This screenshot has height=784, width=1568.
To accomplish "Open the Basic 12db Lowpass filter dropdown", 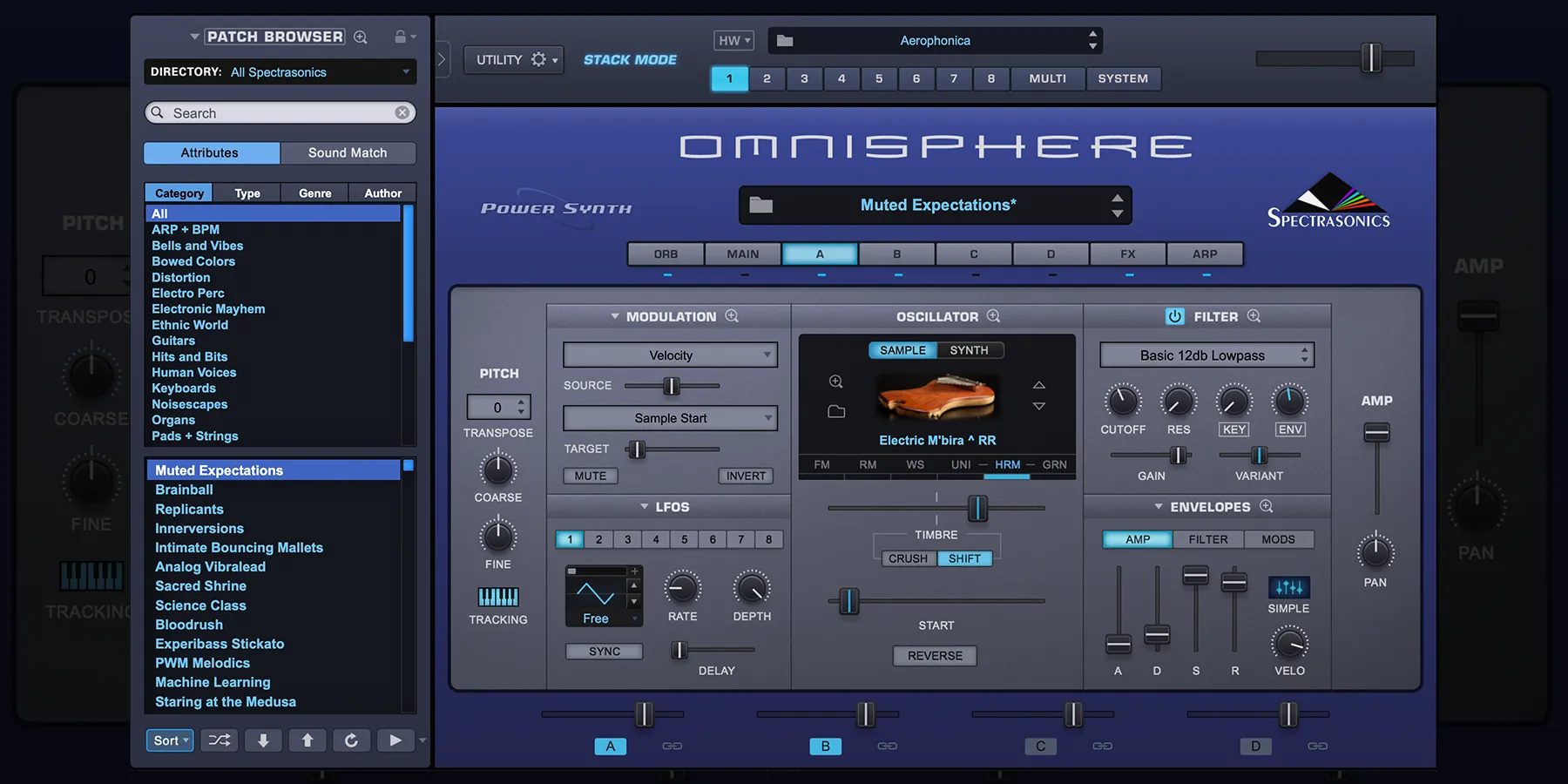I will 1206,355.
